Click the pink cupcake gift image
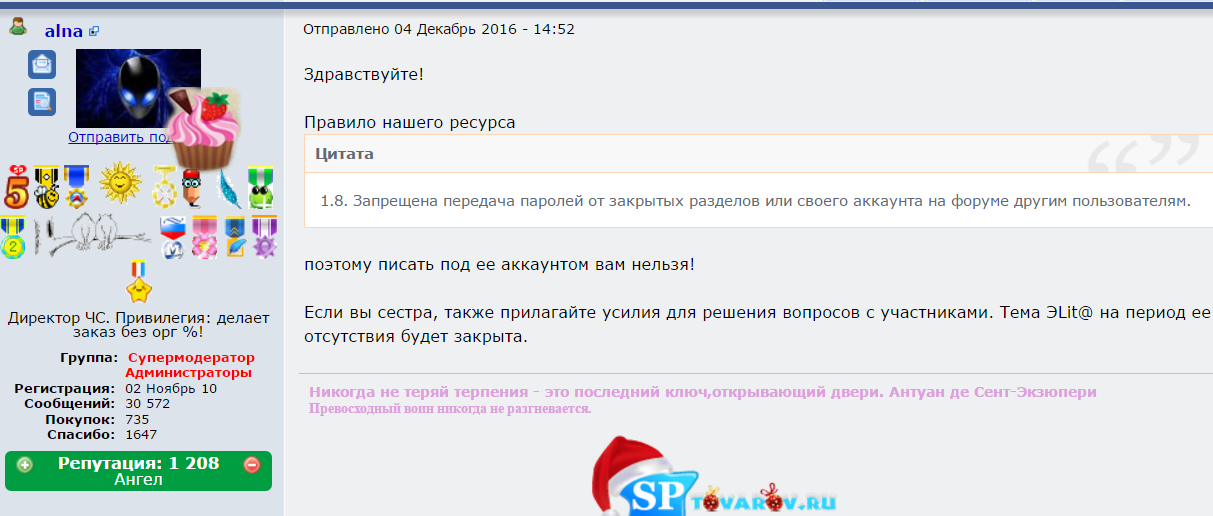The image size is (1213, 516). [x=203, y=128]
